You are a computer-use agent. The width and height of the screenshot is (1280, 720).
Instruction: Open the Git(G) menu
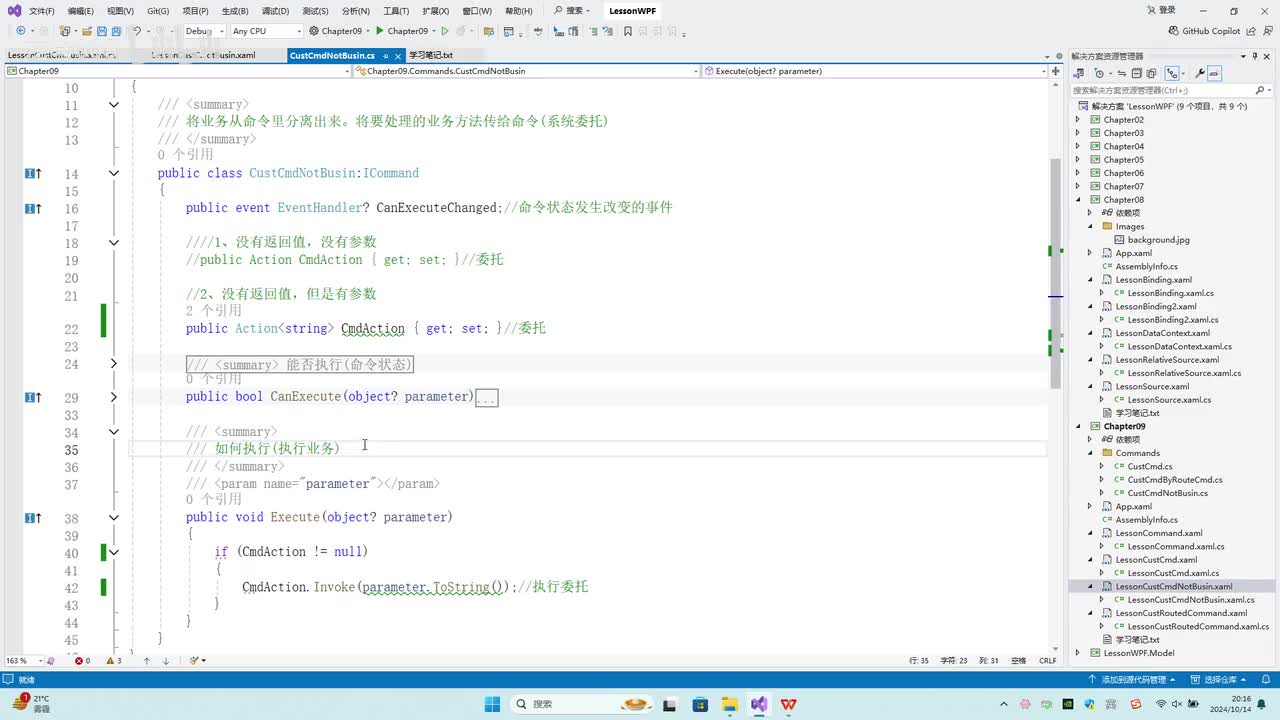158,11
